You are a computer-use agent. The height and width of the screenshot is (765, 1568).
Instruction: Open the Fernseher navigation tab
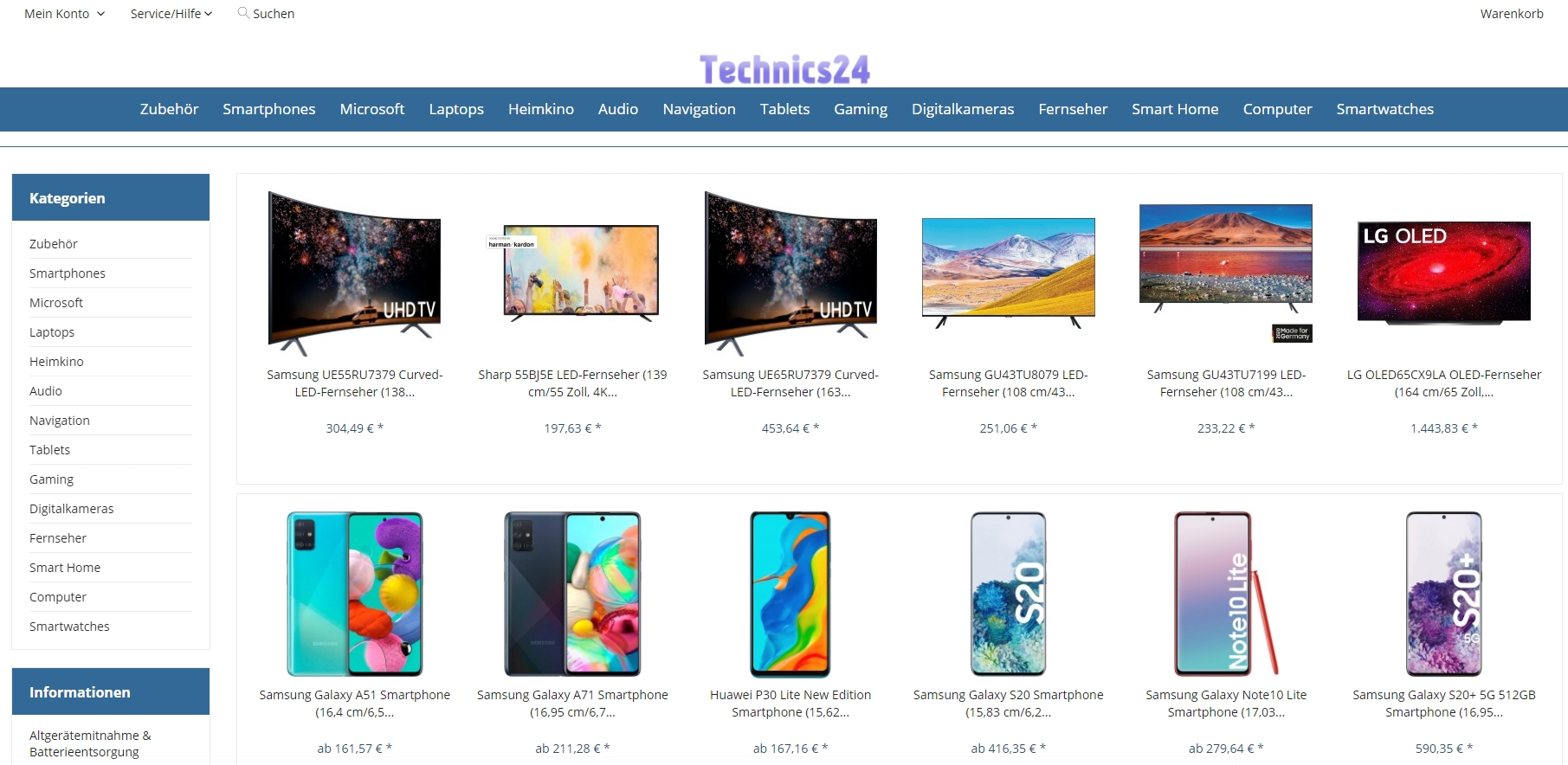pyautogui.click(x=1073, y=109)
